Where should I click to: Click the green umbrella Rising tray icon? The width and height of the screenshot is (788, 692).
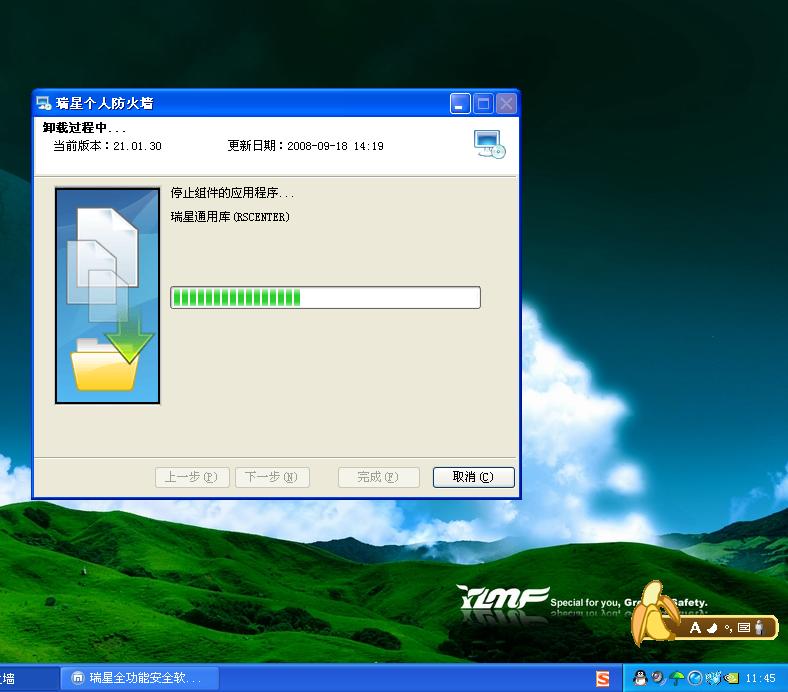pyautogui.click(x=676, y=678)
